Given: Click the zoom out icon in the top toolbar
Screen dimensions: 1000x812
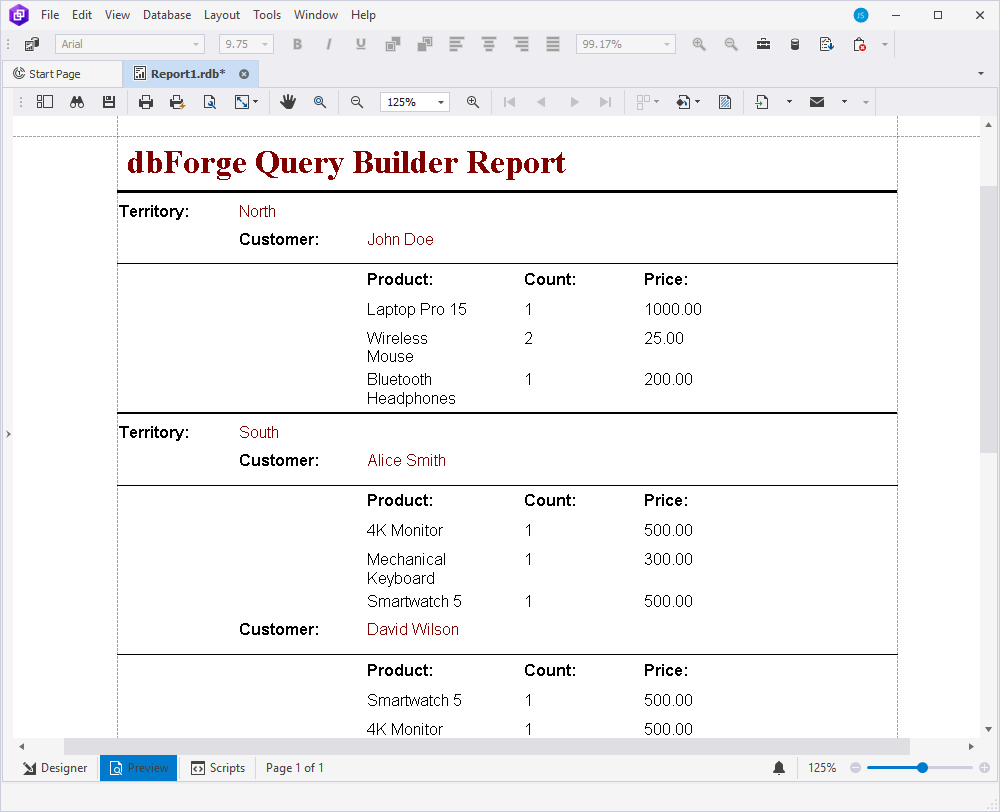Looking at the screenshot, I should pyautogui.click(x=731, y=44).
